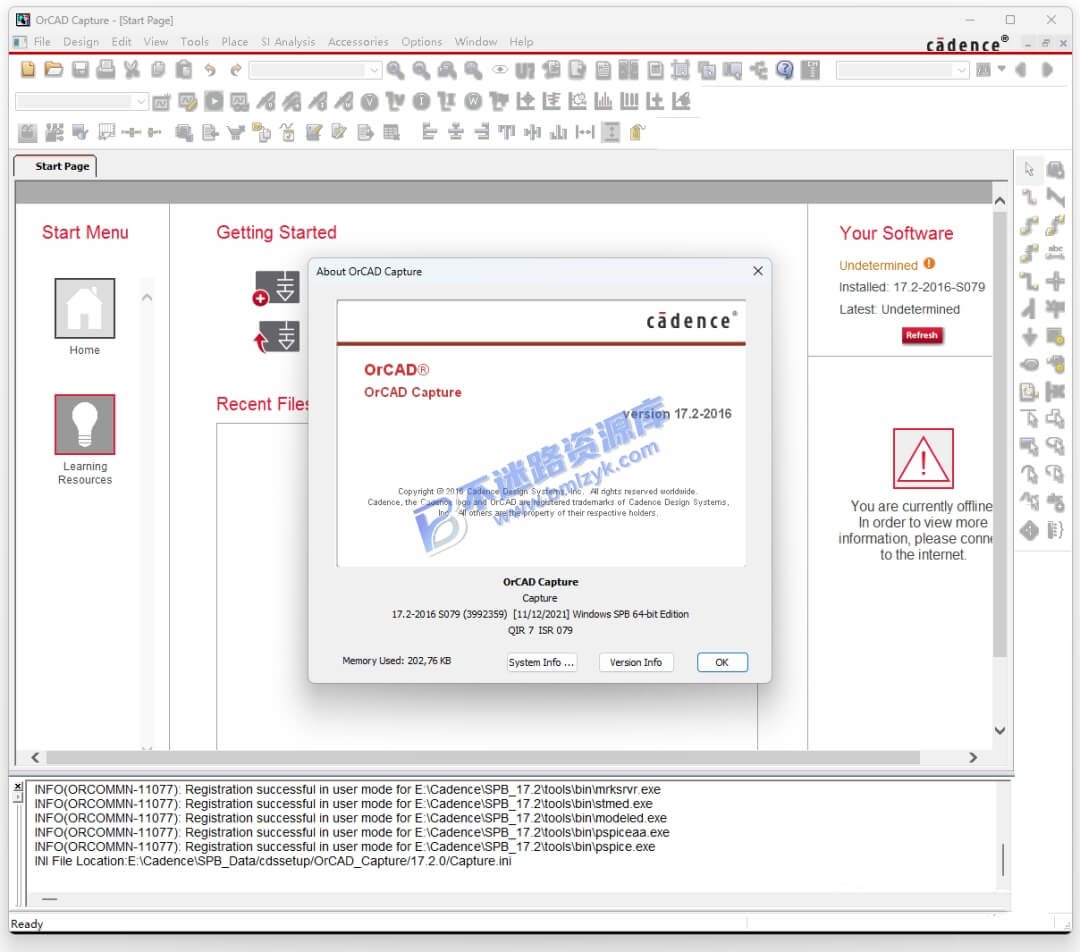Click the PSpice Run play icon
The height and width of the screenshot is (952, 1080).
[x=214, y=101]
